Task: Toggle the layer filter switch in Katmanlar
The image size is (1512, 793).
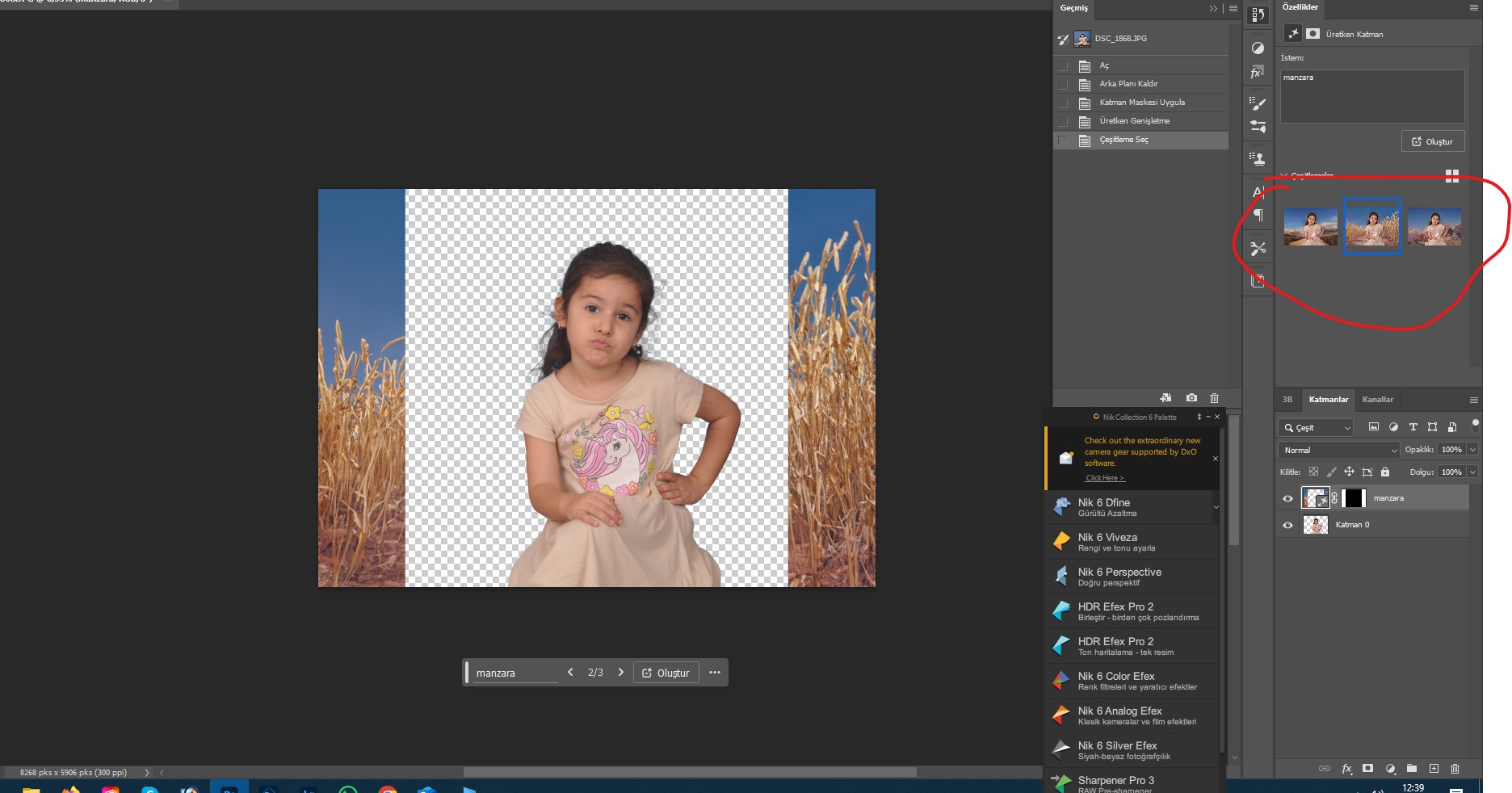Action: 1475,426
